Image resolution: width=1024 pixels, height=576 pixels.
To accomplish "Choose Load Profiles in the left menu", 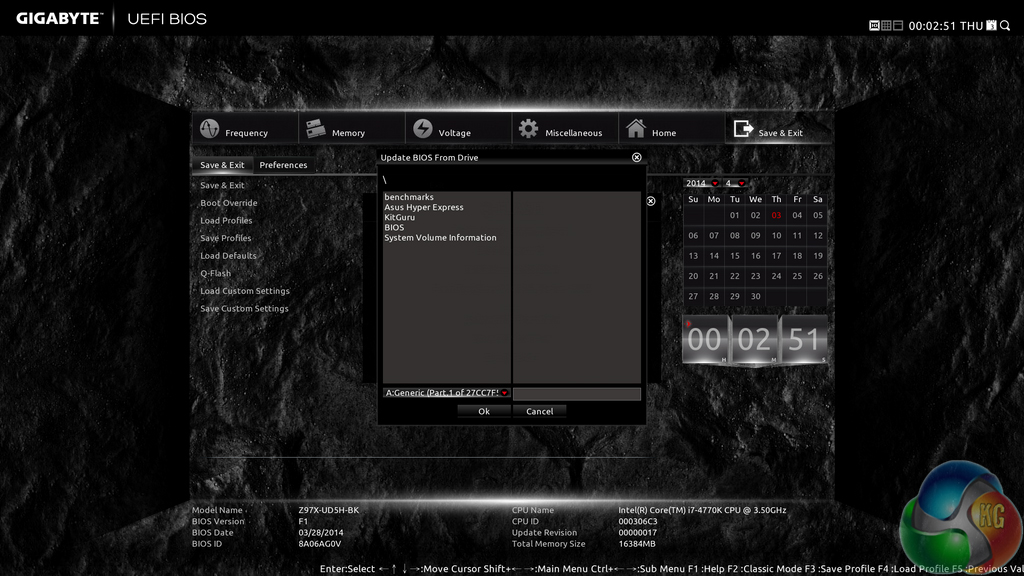I will pyautogui.click(x=226, y=221).
